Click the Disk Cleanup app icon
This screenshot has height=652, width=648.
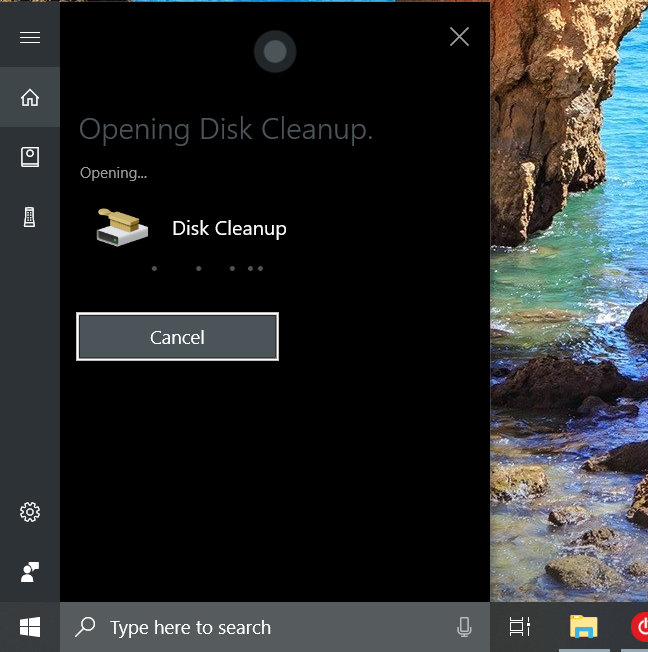point(122,227)
